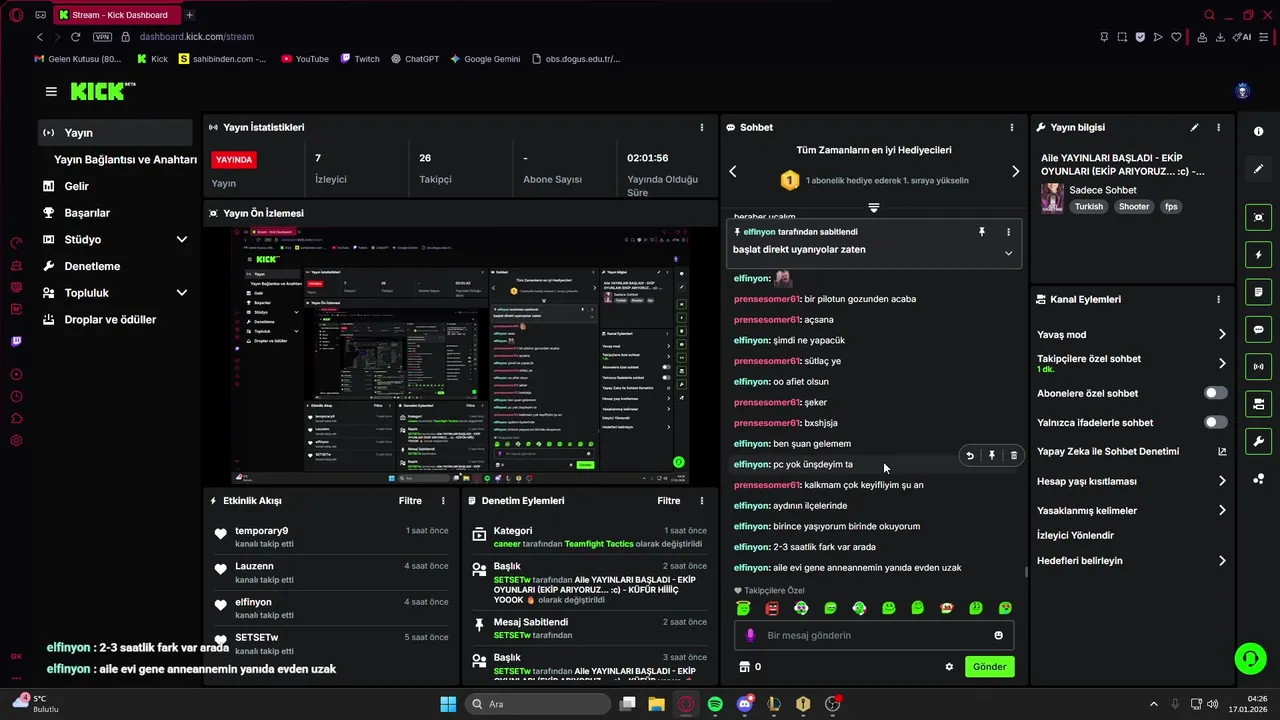The image size is (1280, 720).
Task: Open the hamburger menu beside the Kick logo
Action: coord(51,91)
